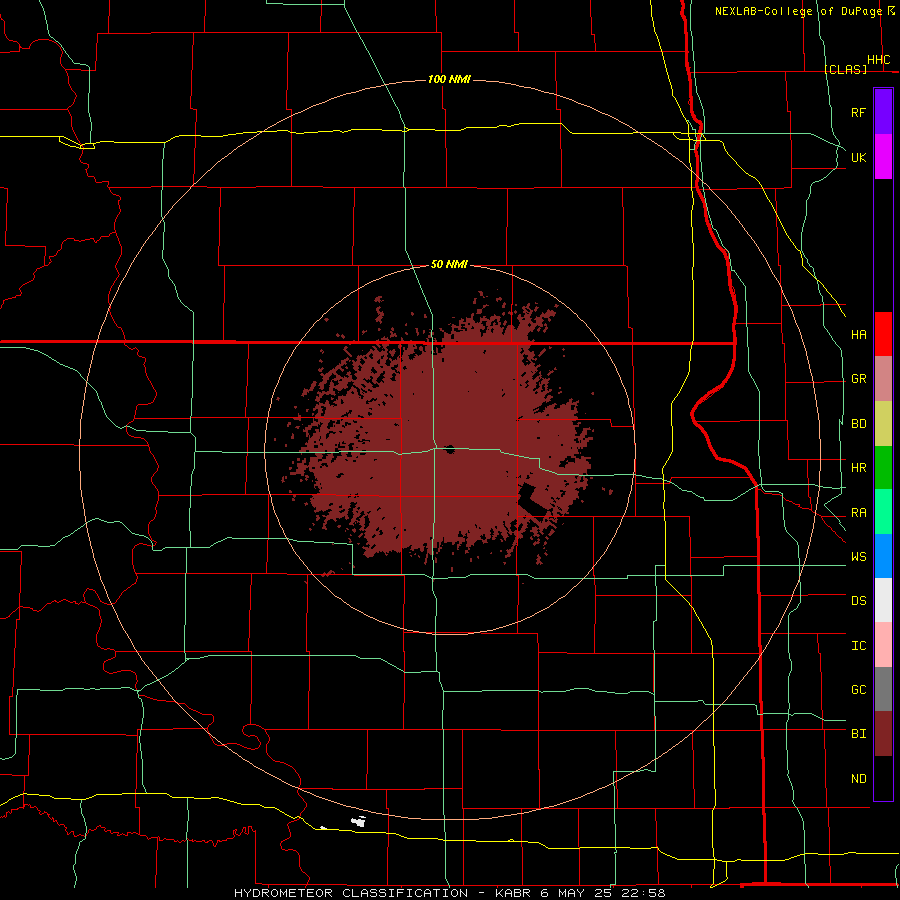
Task: Click the 50 NMI range ring label
Action: click(449, 264)
